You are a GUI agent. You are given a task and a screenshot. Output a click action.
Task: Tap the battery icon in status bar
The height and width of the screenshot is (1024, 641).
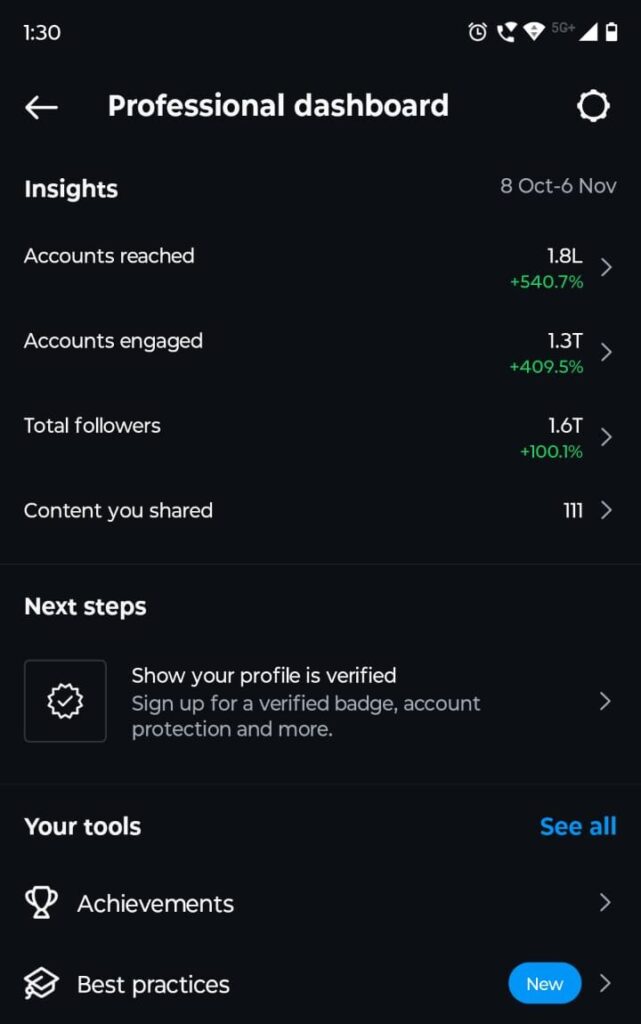tap(611, 32)
